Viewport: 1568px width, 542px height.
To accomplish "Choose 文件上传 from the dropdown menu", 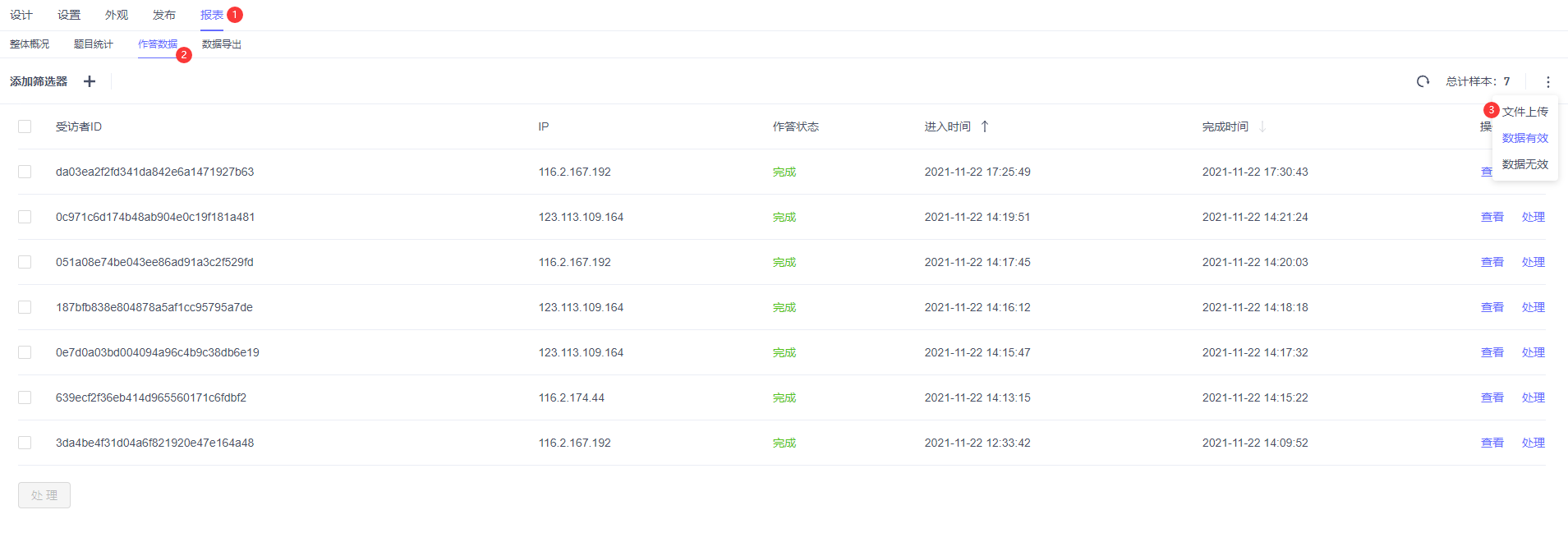I will click(1524, 112).
